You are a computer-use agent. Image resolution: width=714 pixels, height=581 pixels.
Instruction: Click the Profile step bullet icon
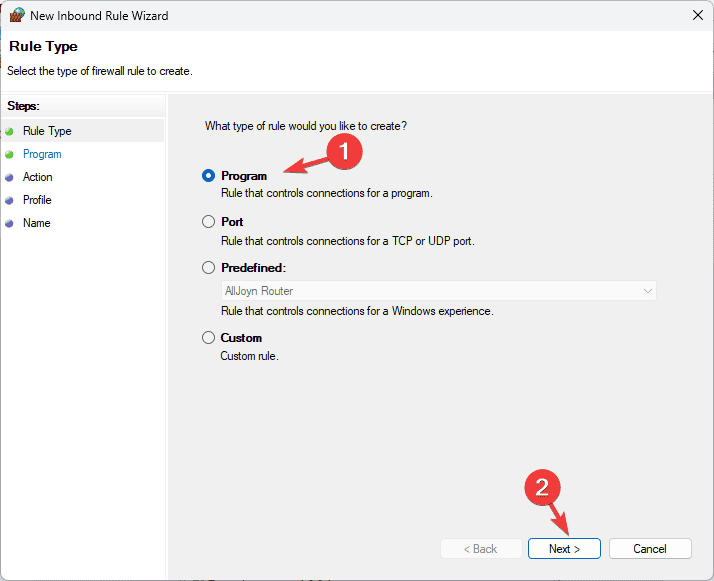pyautogui.click(x=10, y=200)
